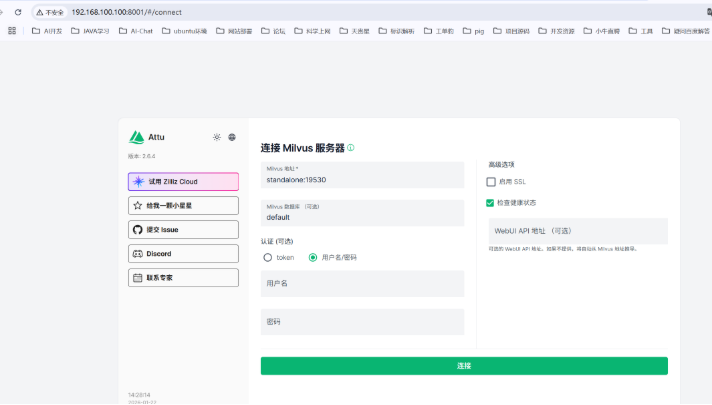Viewport: 712px width, 405px height.
Task: Click the WebUI API address input field
Action: [577, 231]
